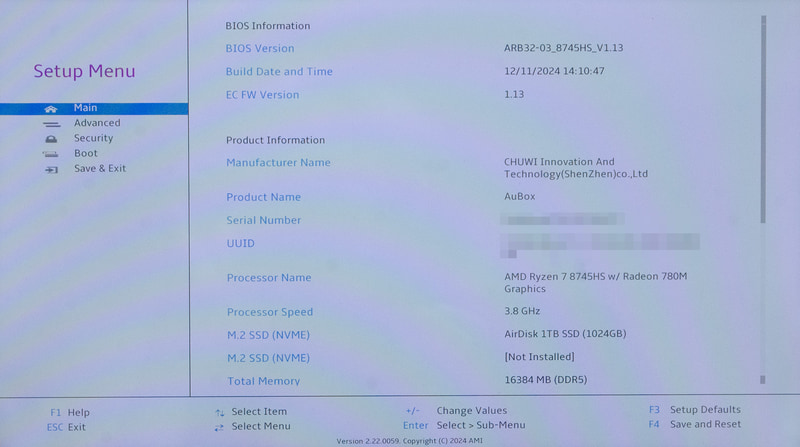Screen dimensions: 800x447
Task: Click the Version 2.22.0059 copyright text
Action: (x=409, y=441)
